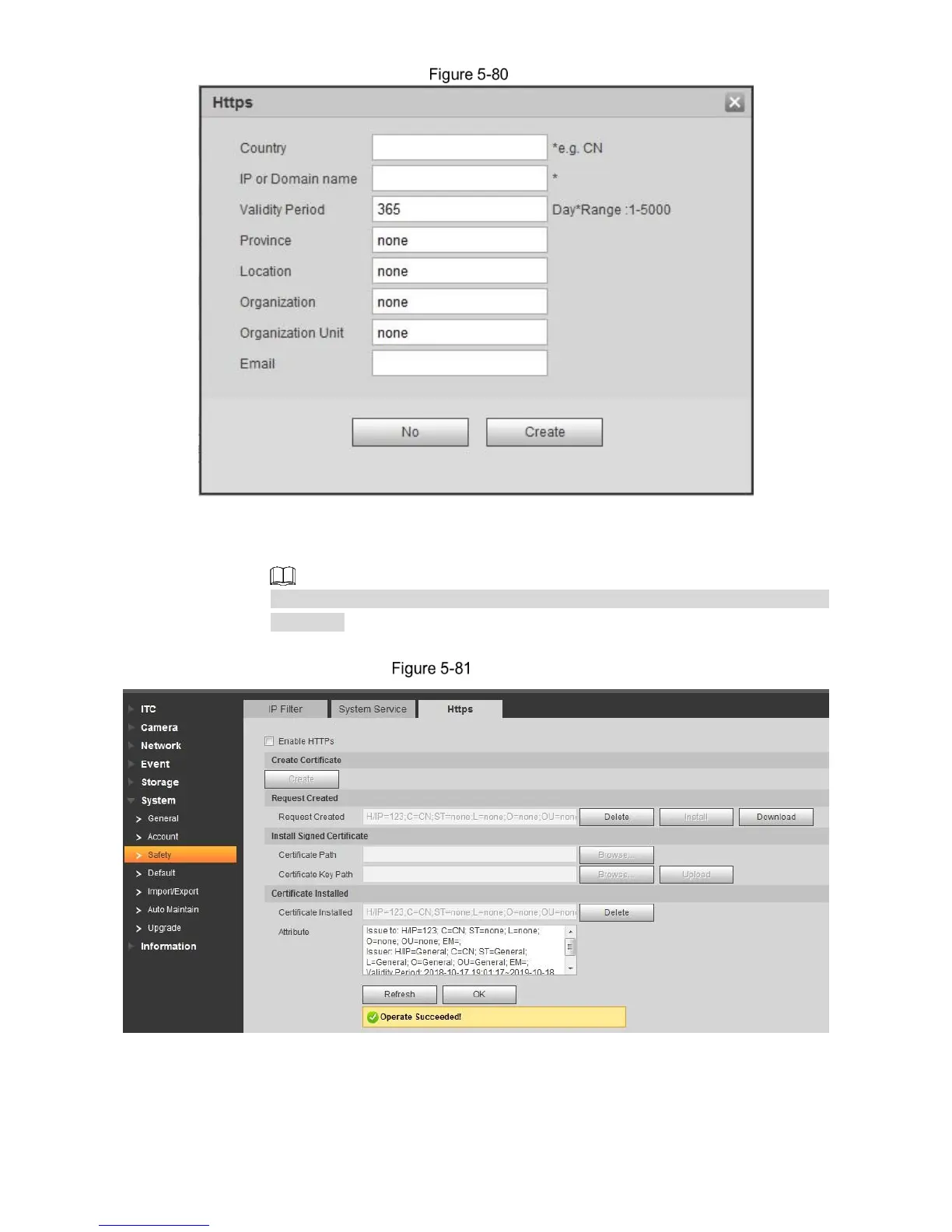Delete the created certificate request
The width and height of the screenshot is (952, 1232).
[x=617, y=817]
